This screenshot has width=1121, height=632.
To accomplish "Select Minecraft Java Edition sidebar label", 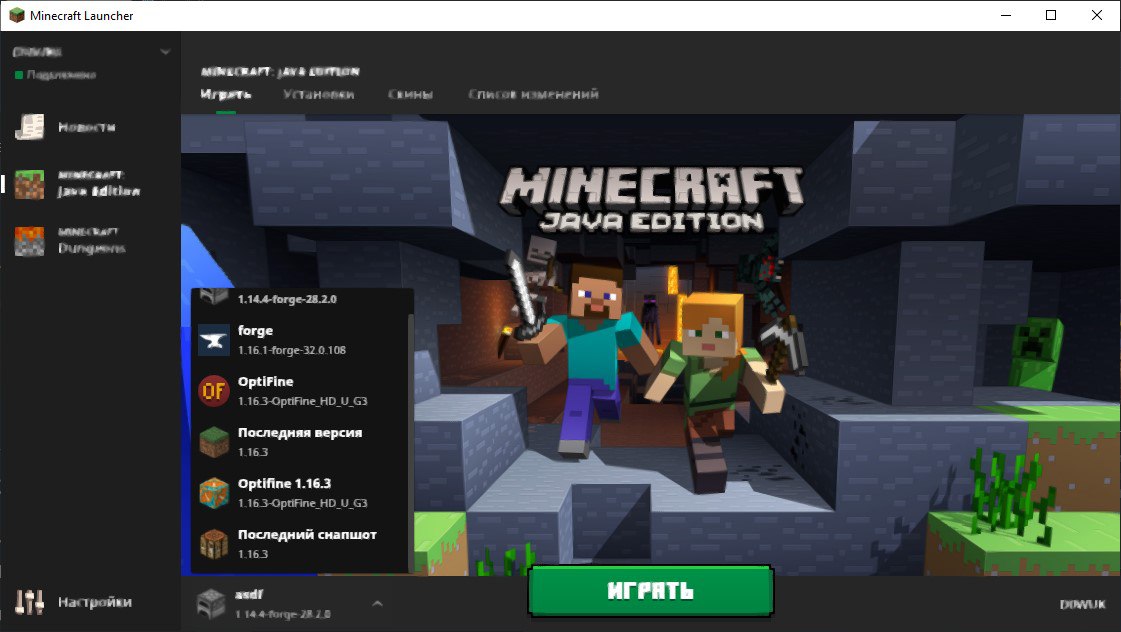I will coord(99,184).
